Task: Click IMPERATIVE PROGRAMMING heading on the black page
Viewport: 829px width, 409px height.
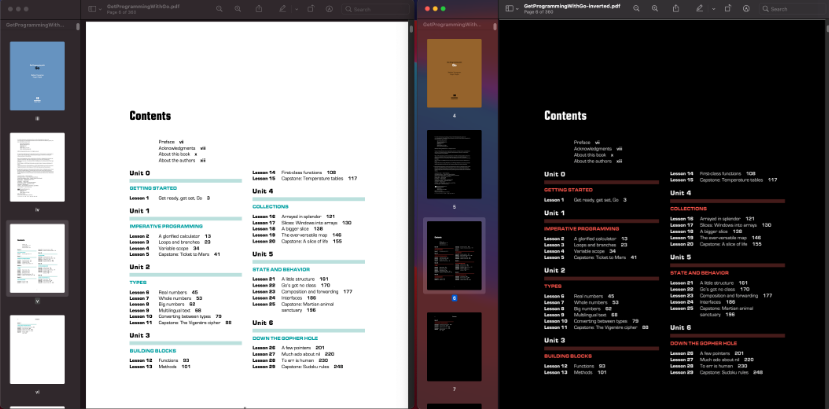Action: (x=582, y=229)
